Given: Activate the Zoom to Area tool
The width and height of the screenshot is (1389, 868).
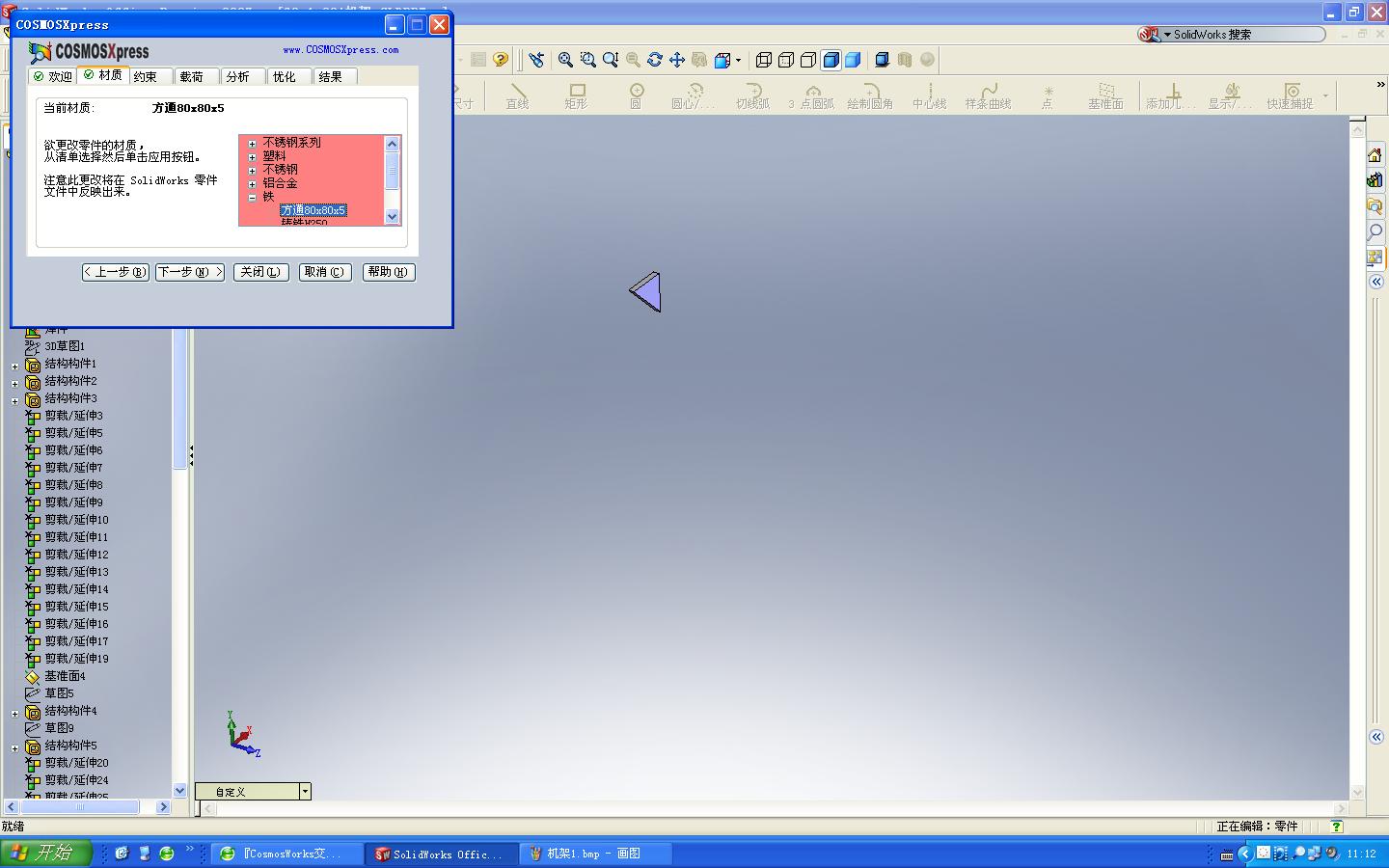Looking at the screenshot, I should click(588, 60).
